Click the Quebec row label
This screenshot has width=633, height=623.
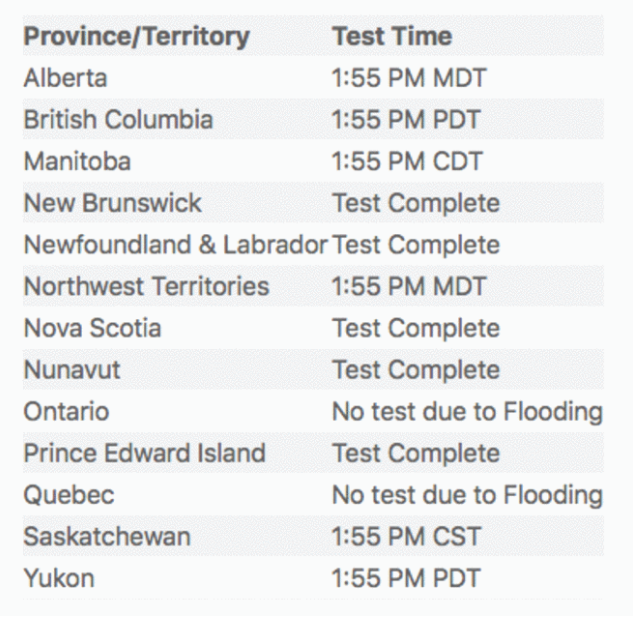[69, 495]
